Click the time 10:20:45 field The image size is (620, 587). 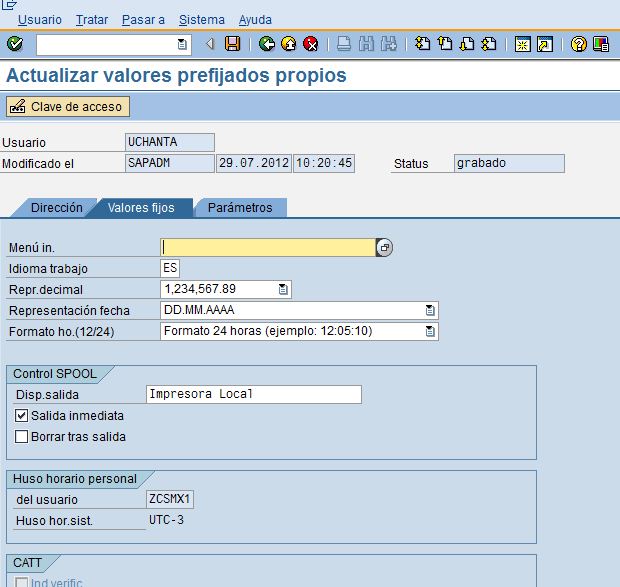coord(324,163)
